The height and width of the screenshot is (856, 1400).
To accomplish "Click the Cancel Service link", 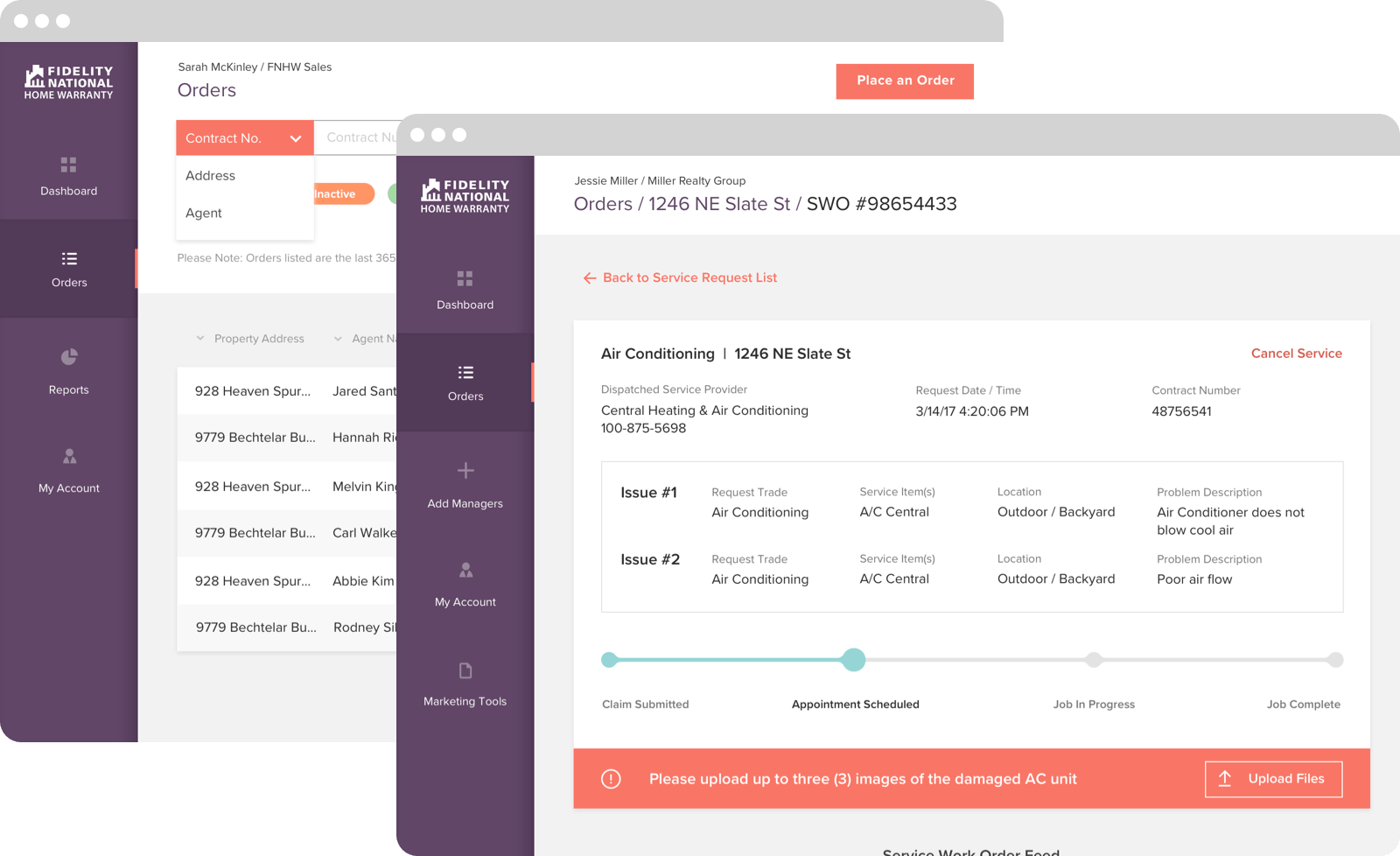I will coord(1296,354).
